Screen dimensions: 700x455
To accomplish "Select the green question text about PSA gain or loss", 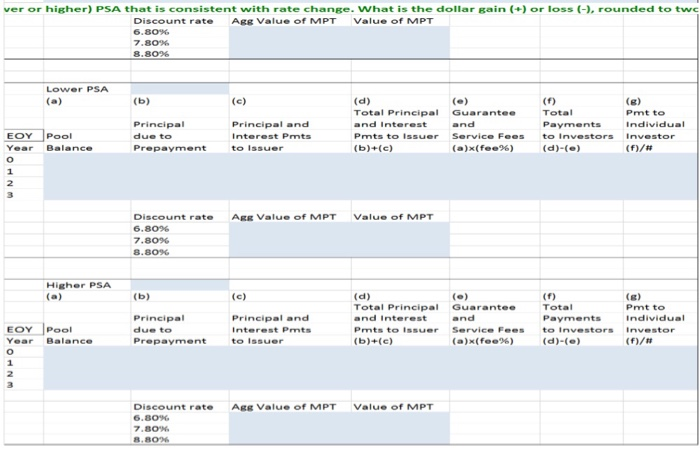I will pyautogui.click(x=351, y=9).
